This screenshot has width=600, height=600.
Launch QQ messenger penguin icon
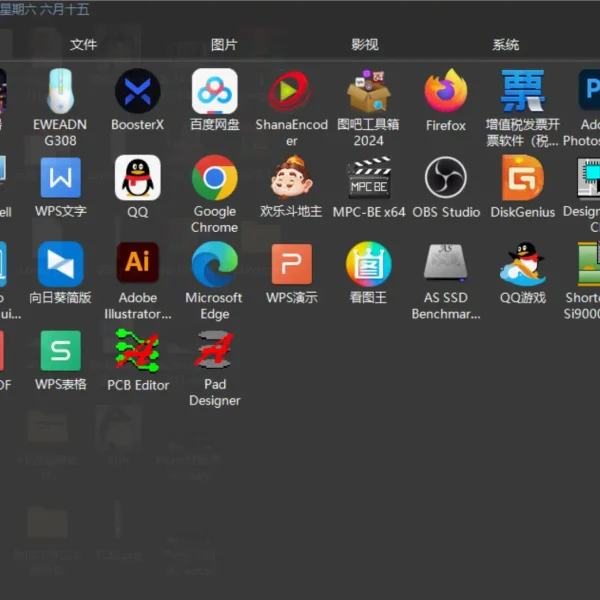point(138,178)
